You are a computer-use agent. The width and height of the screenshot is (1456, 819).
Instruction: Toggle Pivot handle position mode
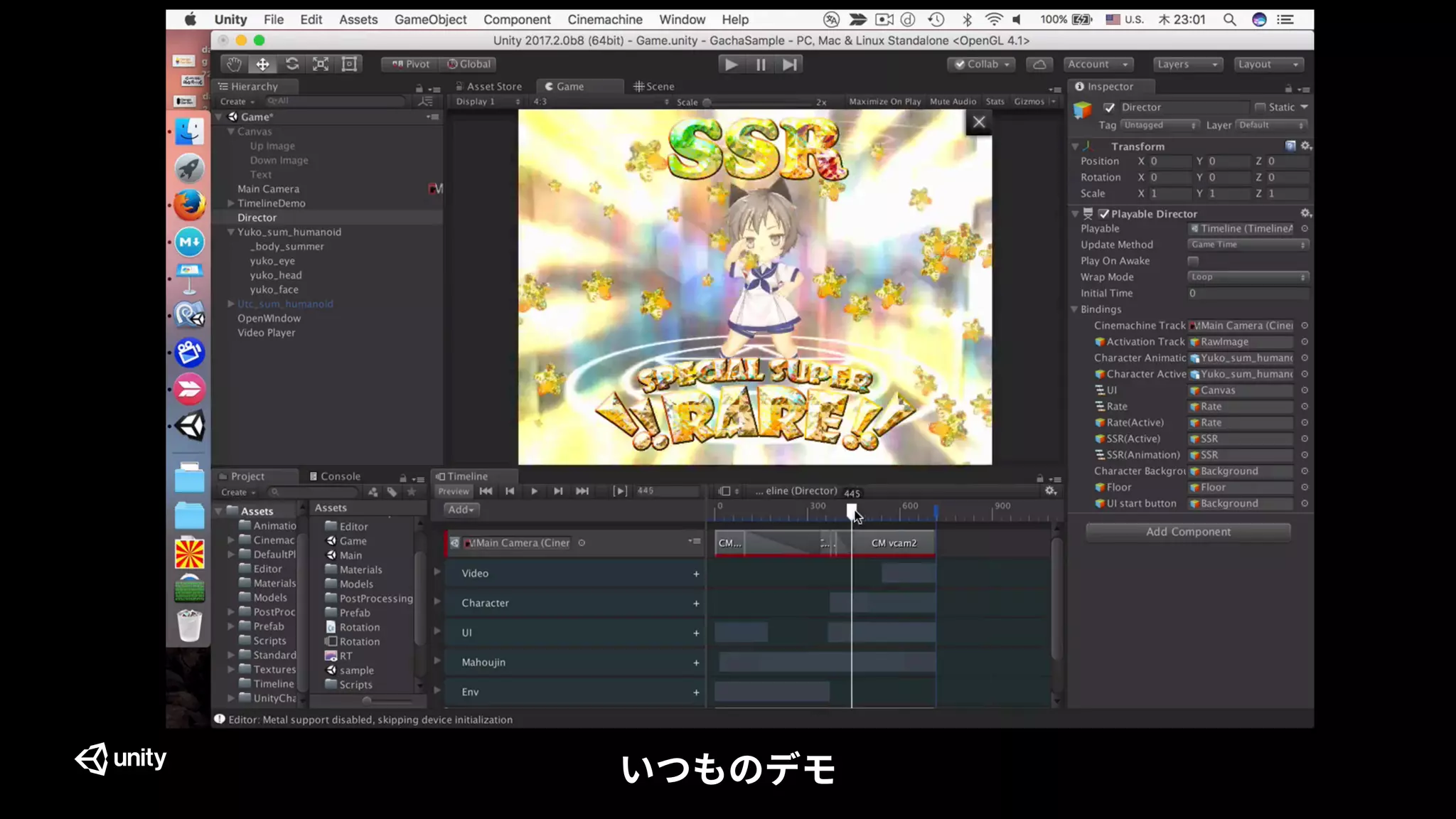[x=410, y=64]
